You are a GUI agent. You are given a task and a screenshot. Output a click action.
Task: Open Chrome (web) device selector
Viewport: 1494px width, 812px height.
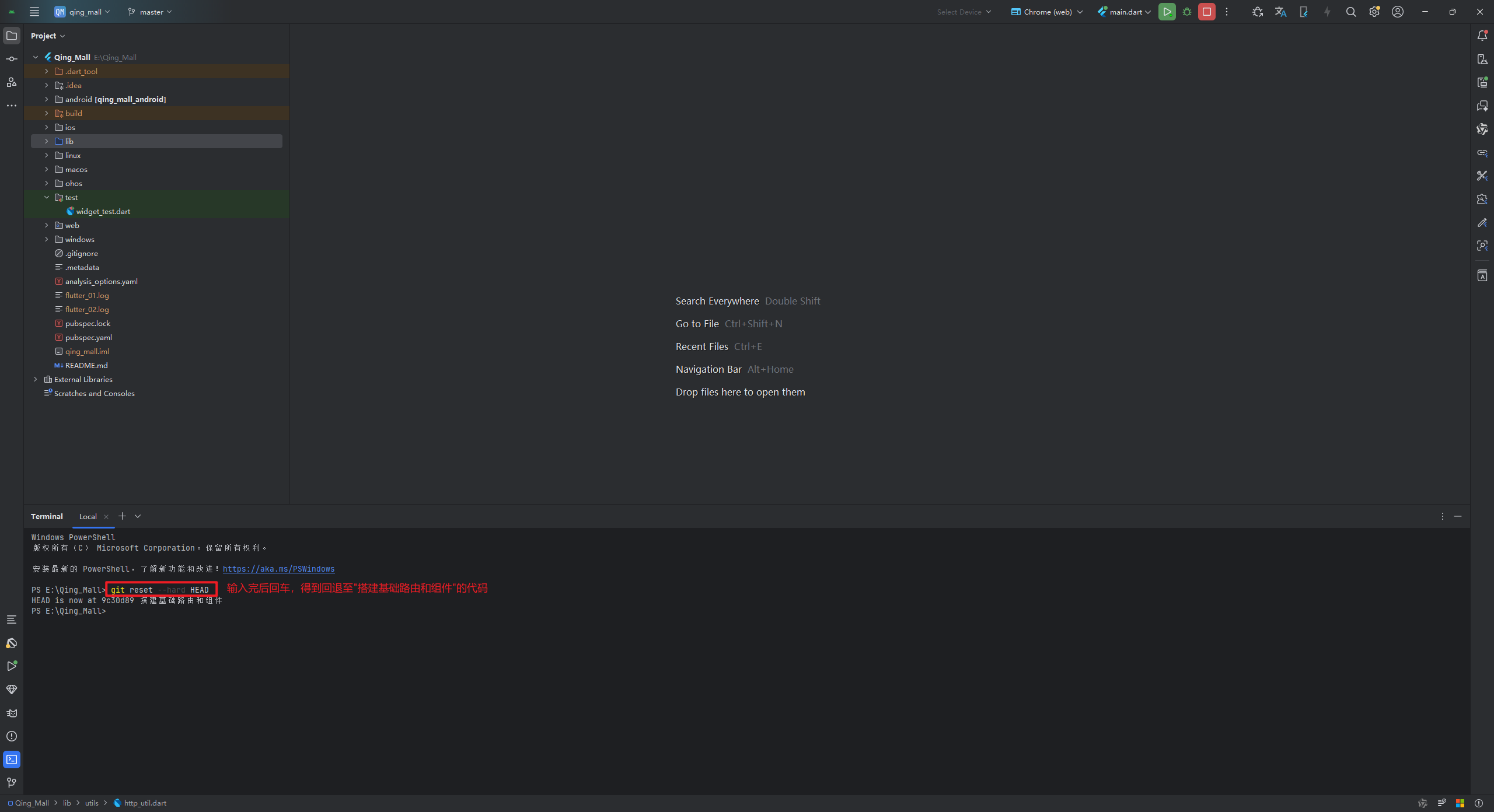coord(1047,12)
